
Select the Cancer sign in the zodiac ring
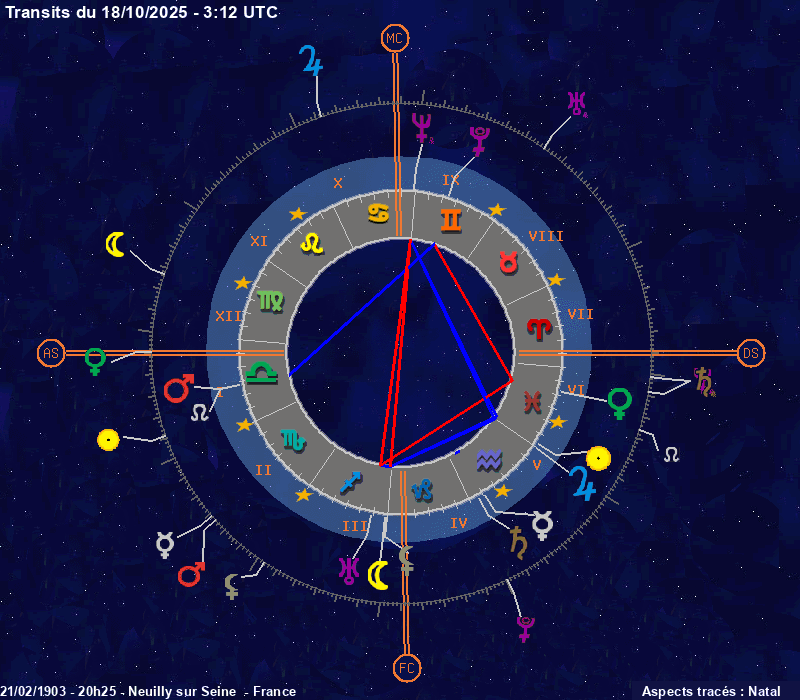379,213
